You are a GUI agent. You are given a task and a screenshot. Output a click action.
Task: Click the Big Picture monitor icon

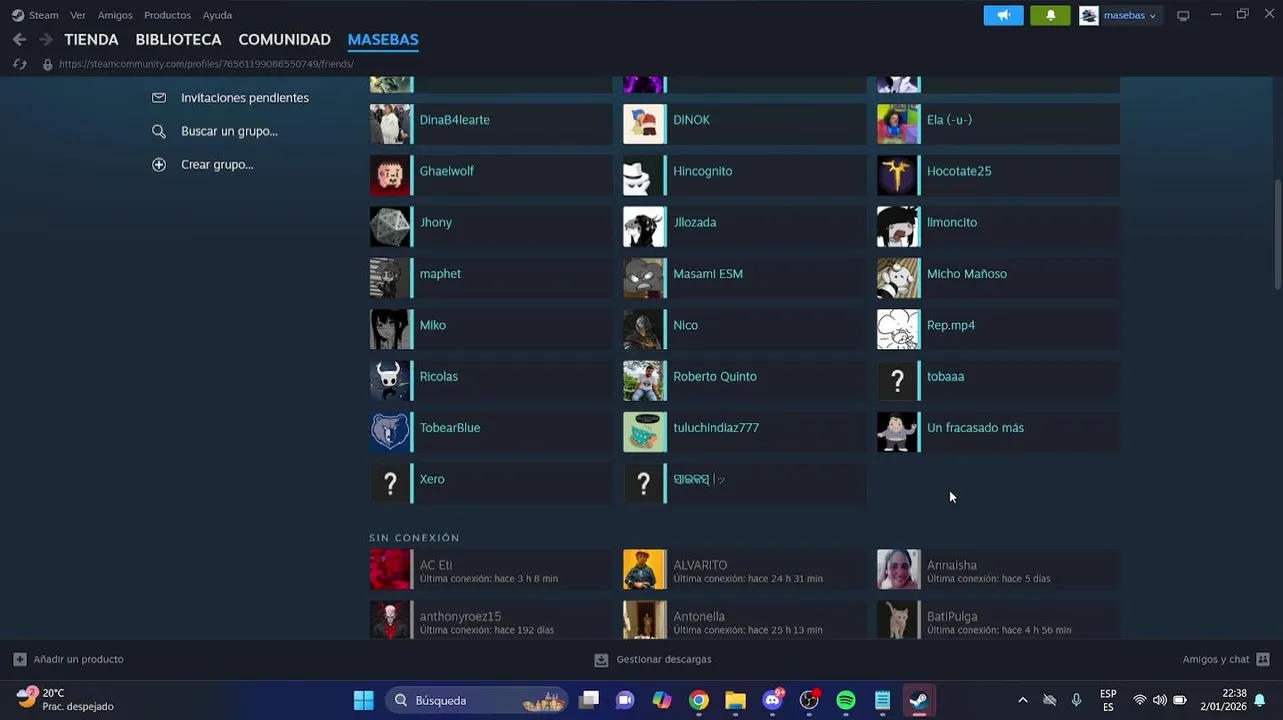point(1183,15)
